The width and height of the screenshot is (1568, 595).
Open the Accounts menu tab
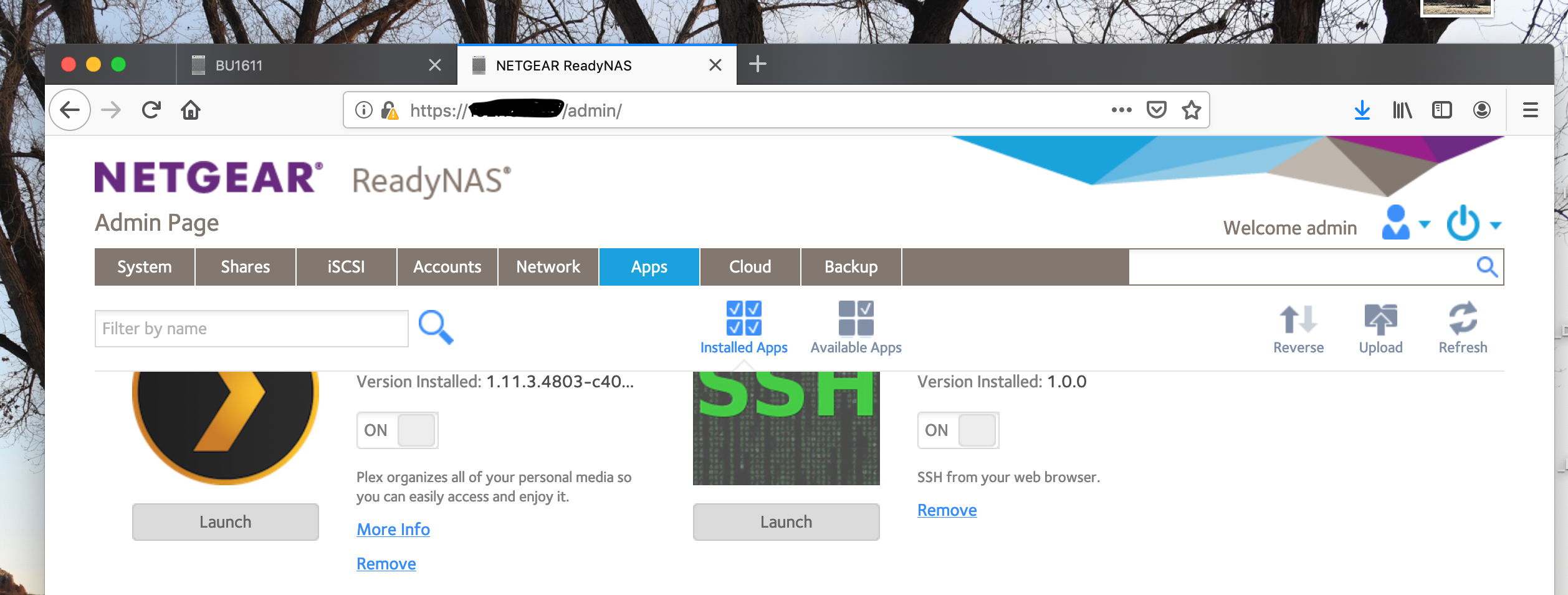point(447,267)
